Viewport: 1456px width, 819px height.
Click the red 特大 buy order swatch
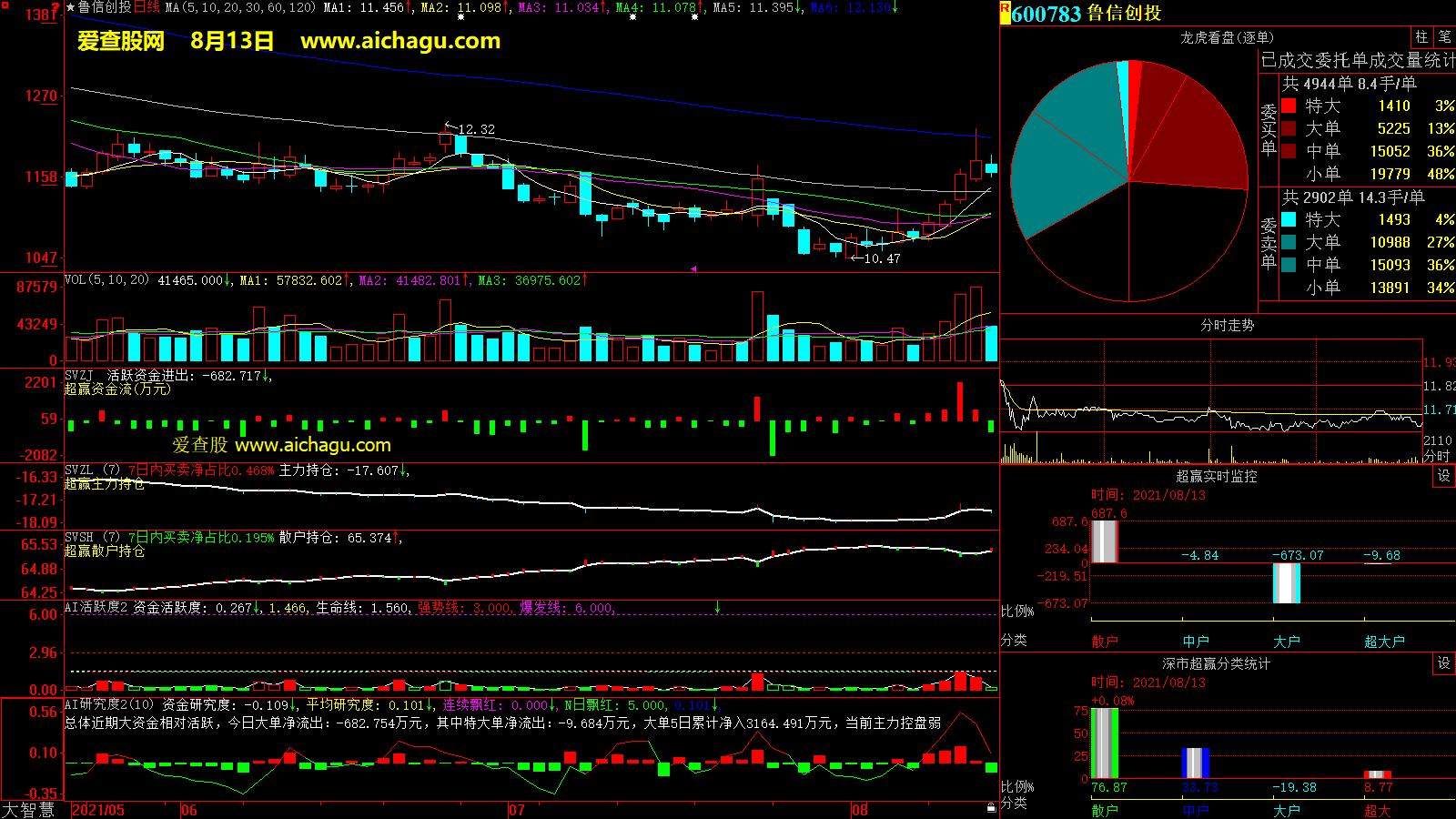1289,106
